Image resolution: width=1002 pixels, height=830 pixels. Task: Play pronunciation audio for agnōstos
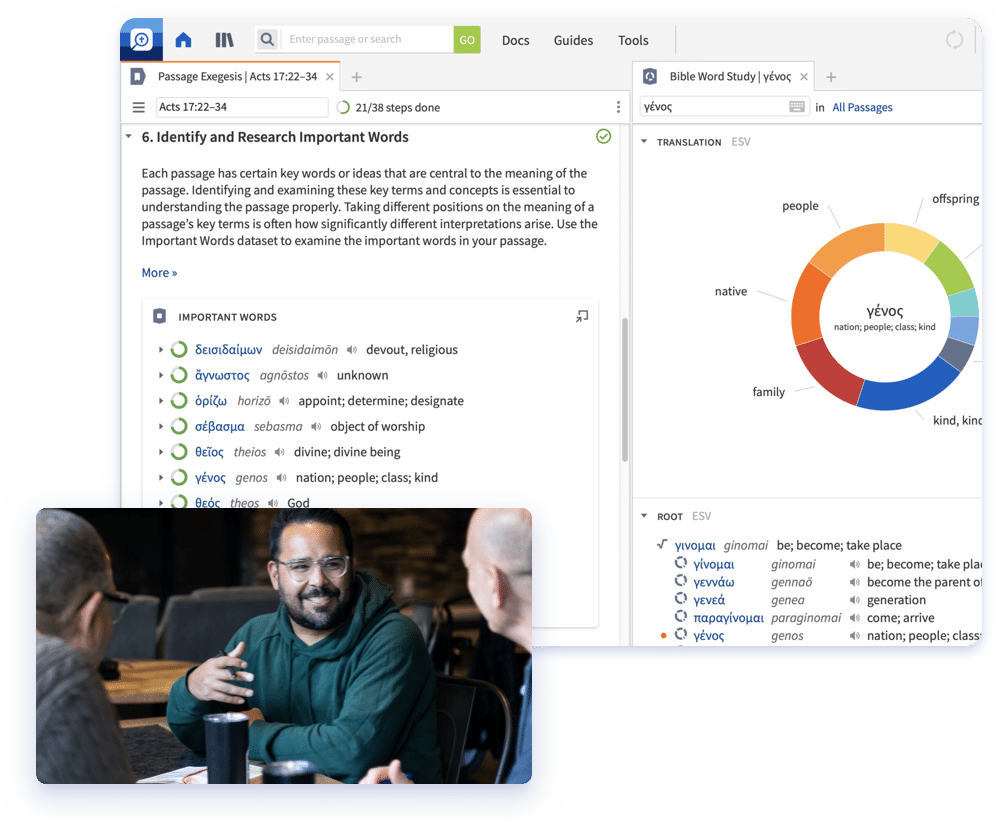323,376
